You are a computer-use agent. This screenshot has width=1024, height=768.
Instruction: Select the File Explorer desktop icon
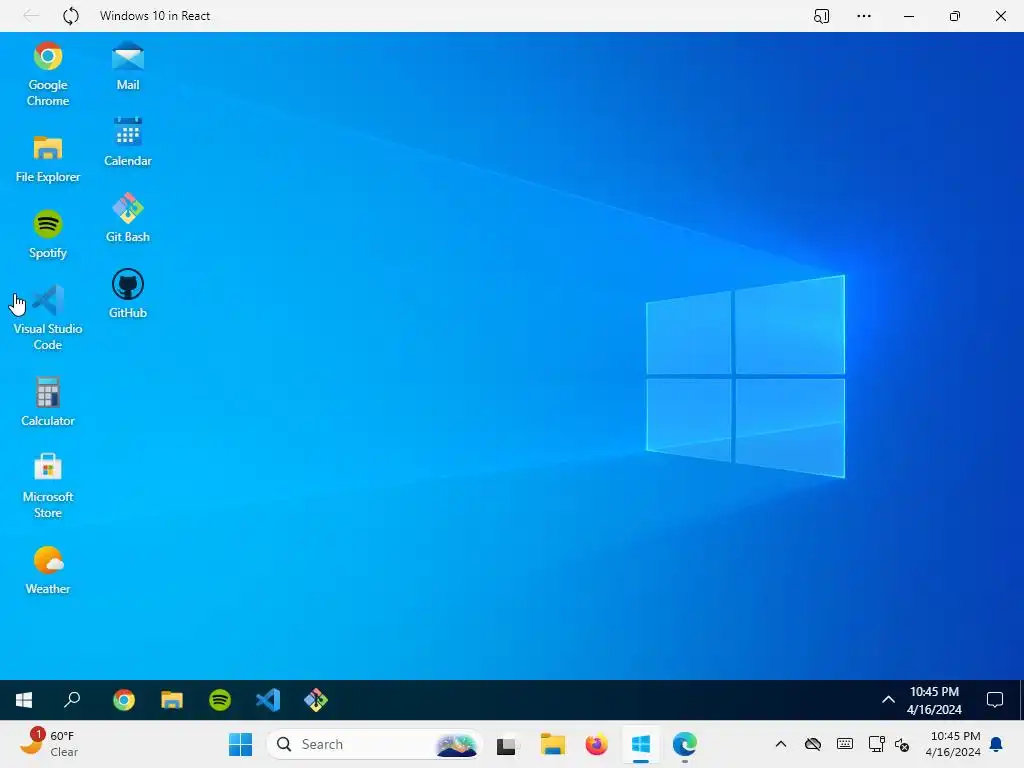(x=48, y=159)
